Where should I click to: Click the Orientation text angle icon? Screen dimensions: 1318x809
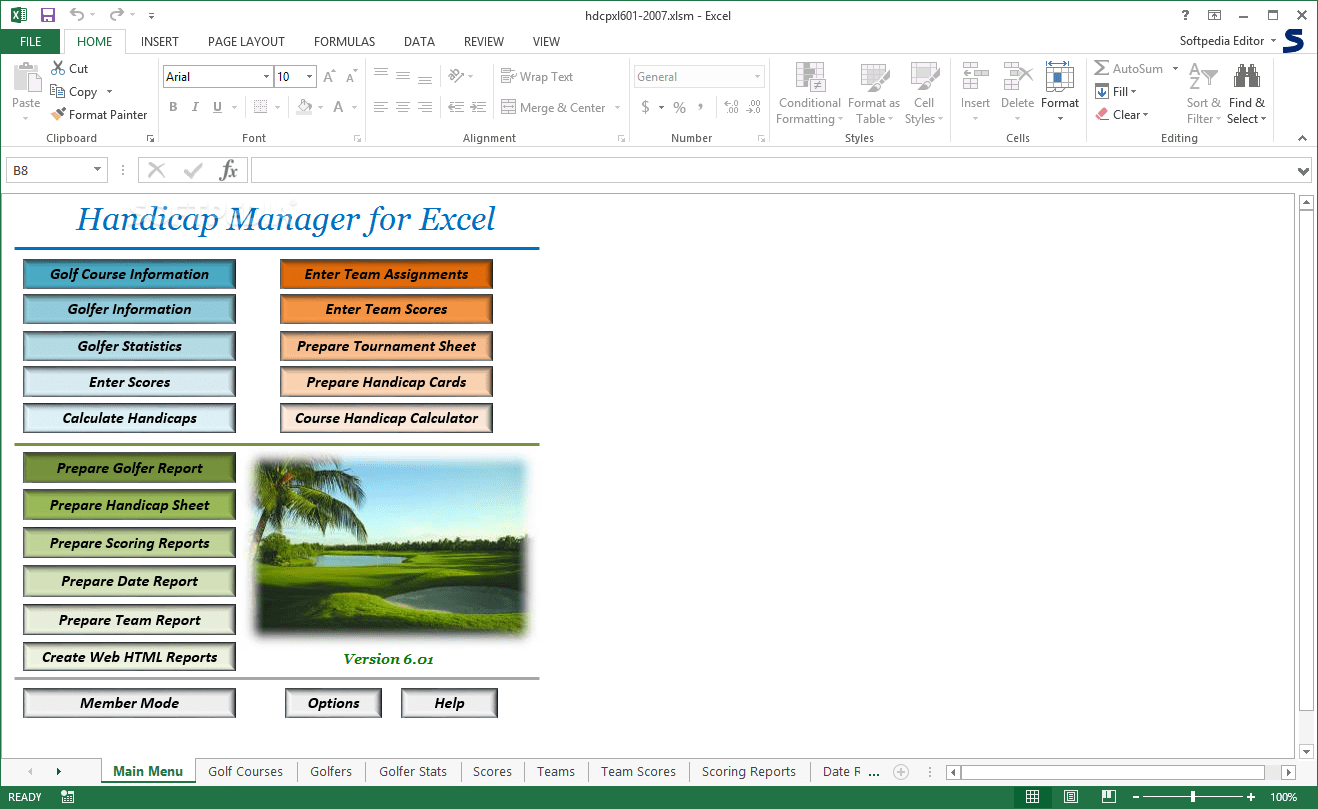(x=456, y=76)
